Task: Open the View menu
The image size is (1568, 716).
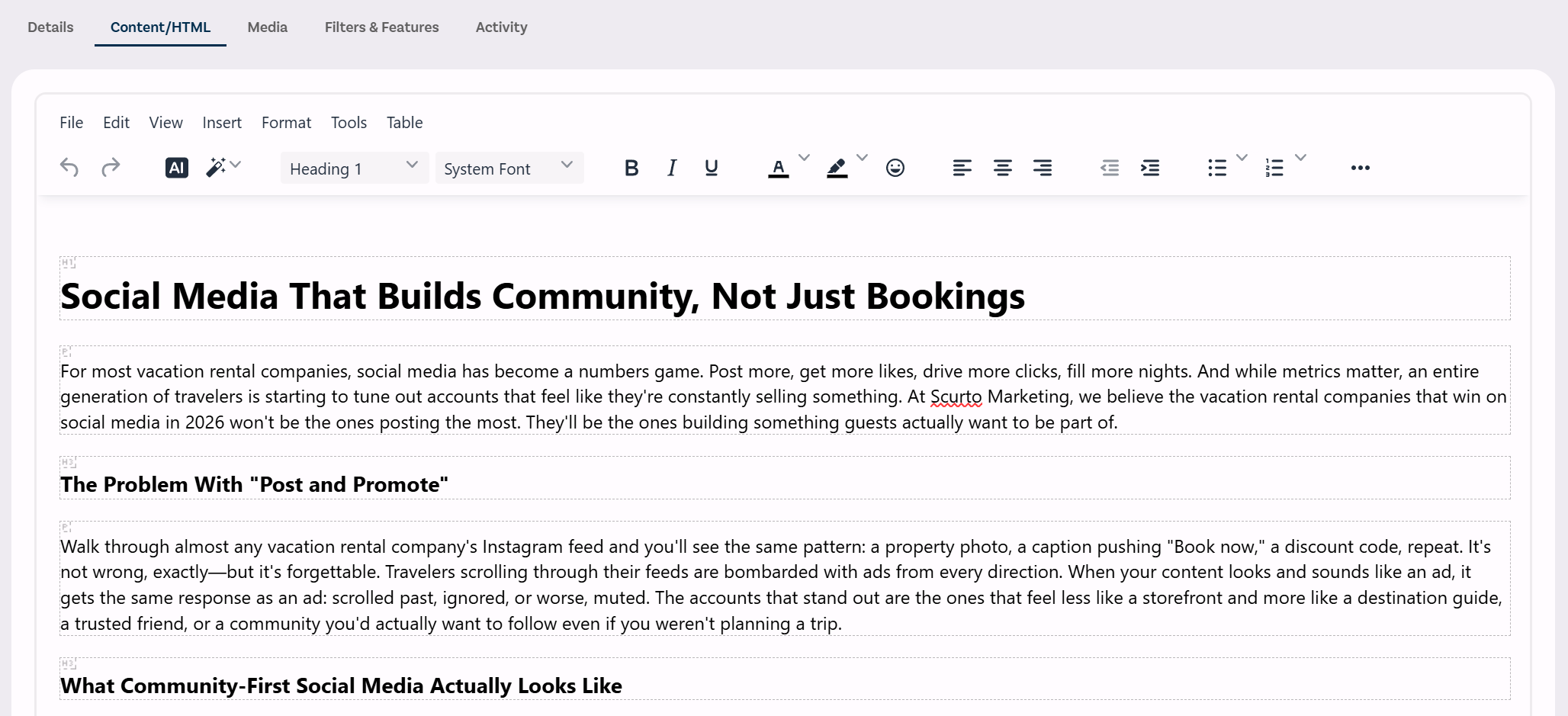Action: click(x=166, y=123)
